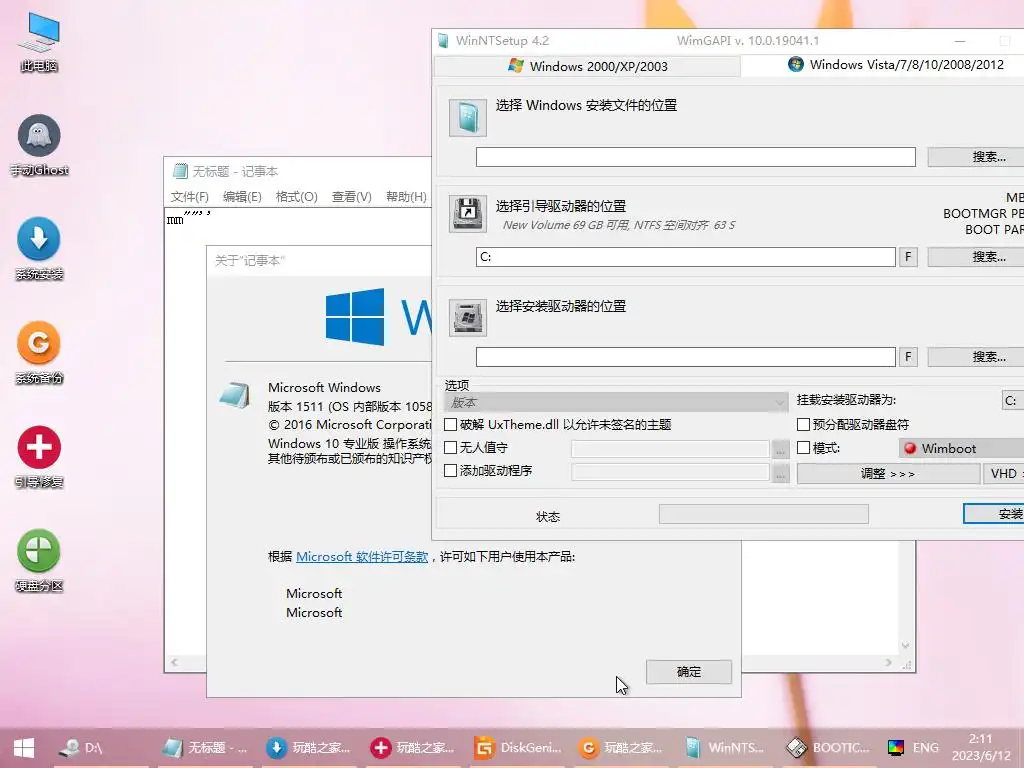The height and width of the screenshot is (768, 1024).
Task: Browse the 添加驱动程序 folder with its ... button
Action: coord(780,472)
